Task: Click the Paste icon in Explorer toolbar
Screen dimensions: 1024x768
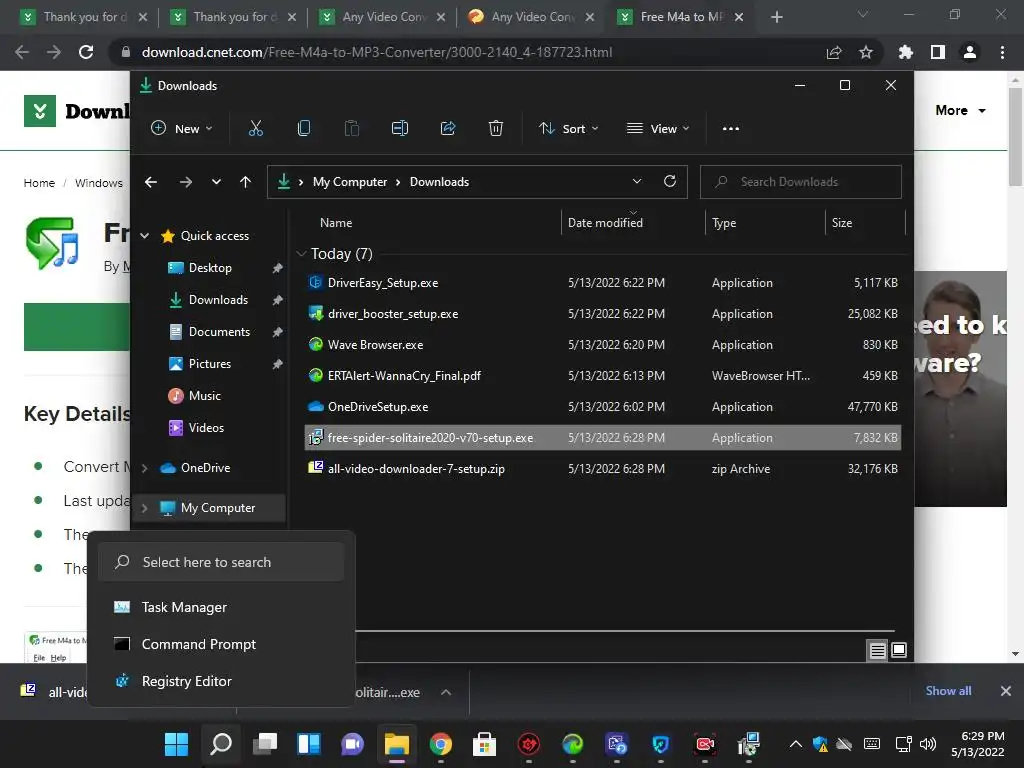Action: (x=352, y=129)
